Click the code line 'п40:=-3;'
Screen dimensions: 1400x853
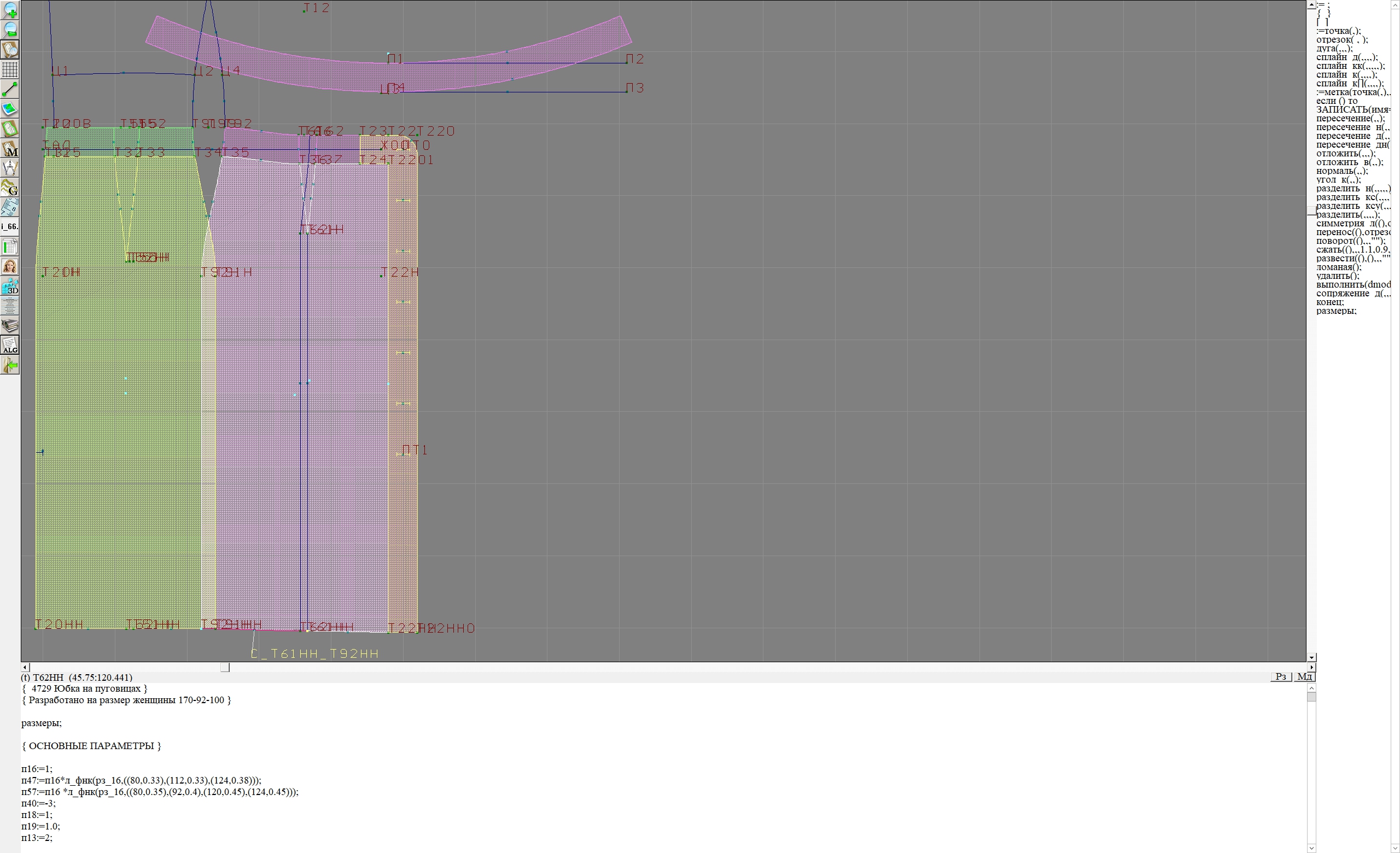(39, 803)
